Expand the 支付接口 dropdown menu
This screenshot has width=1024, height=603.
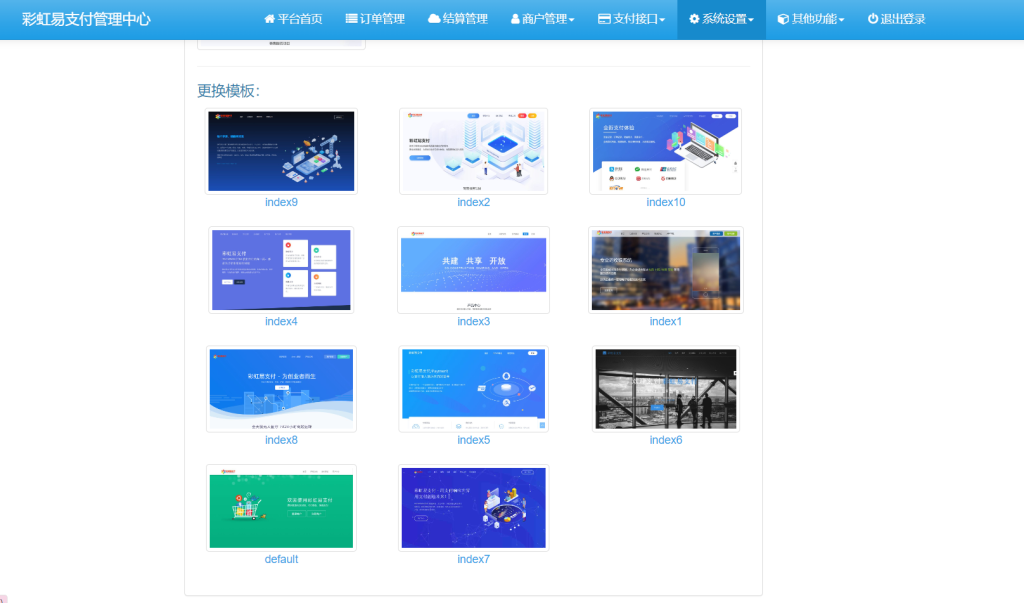pyautogui.click(x=631, y=19)
